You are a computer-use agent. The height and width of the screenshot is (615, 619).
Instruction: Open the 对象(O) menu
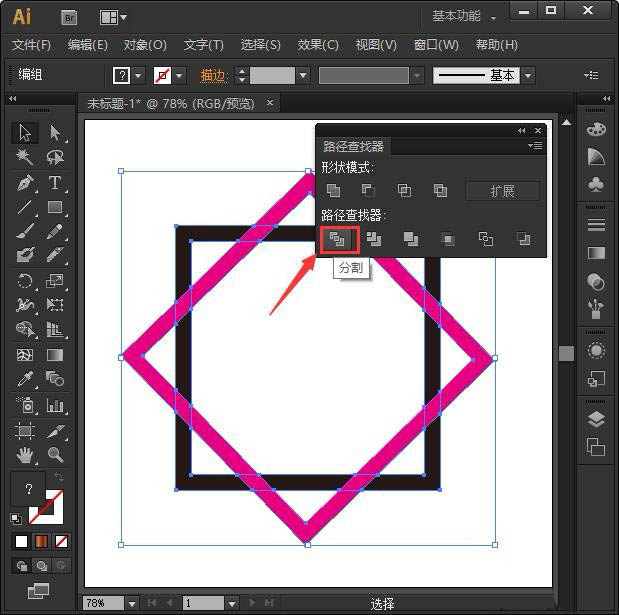coord(144,45)
